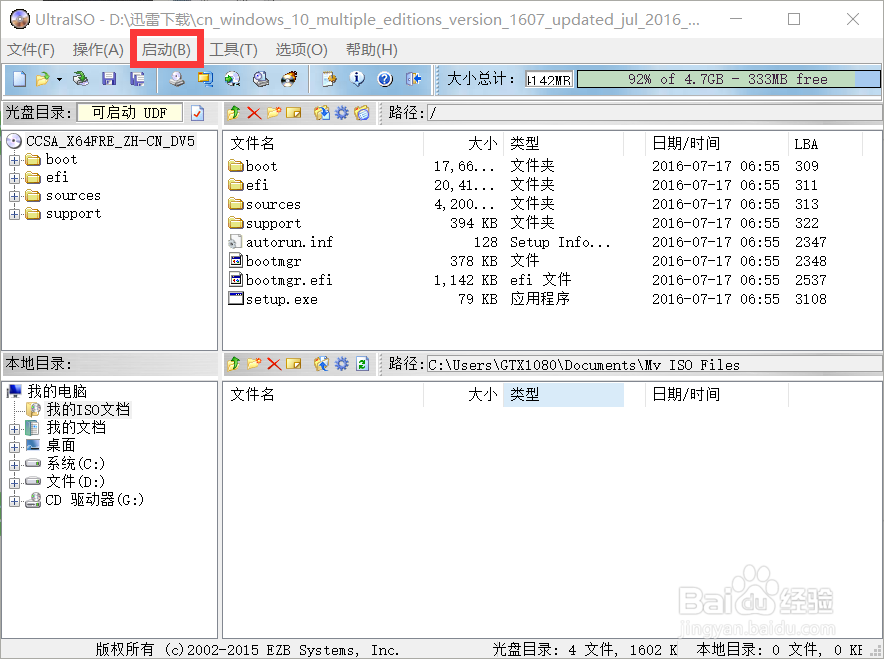Click the Open CD/DVD drive icon with green arrow
Screen dimensions: 884x659
click(x=81, y=79)
